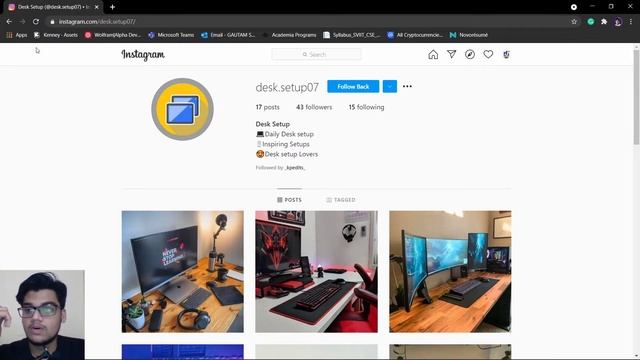Close the Desk Setup tab
The width and height of the screenshot is (640, 360).
point(97,7)
